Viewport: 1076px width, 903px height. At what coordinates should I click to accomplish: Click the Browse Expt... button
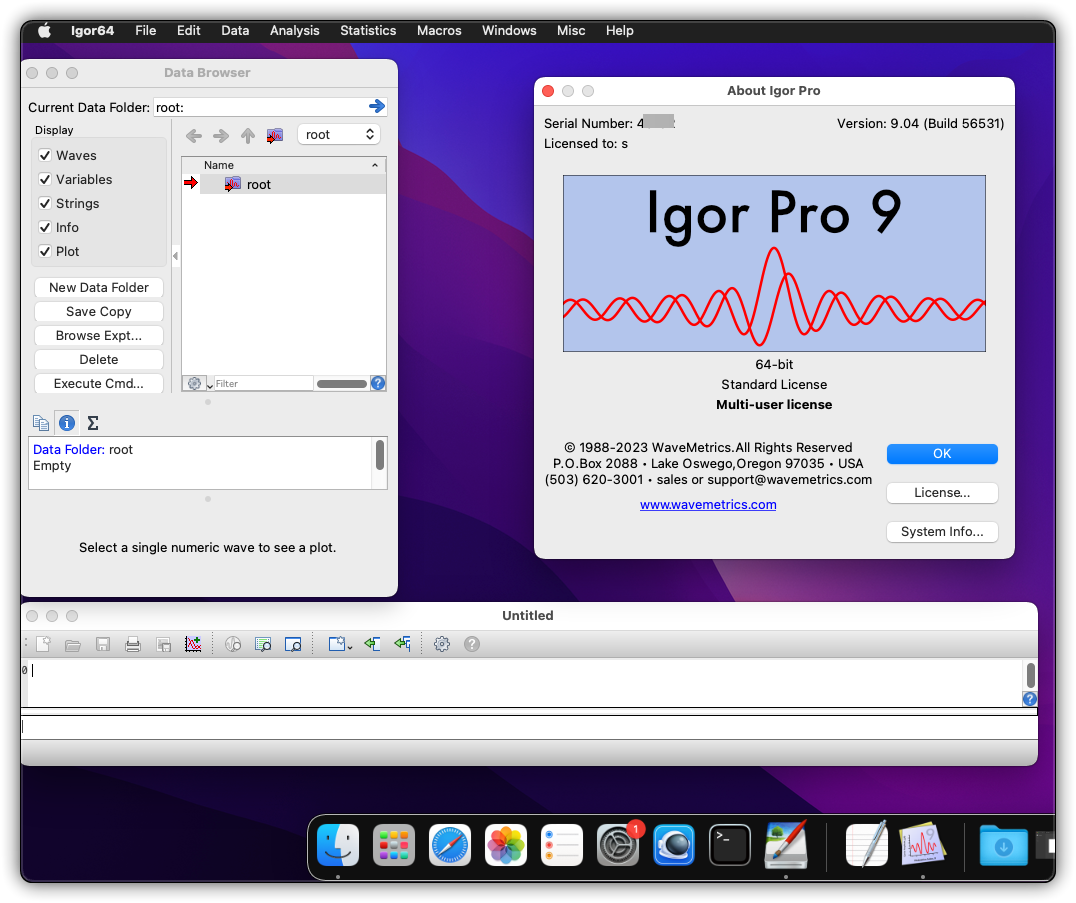(99, 336)
